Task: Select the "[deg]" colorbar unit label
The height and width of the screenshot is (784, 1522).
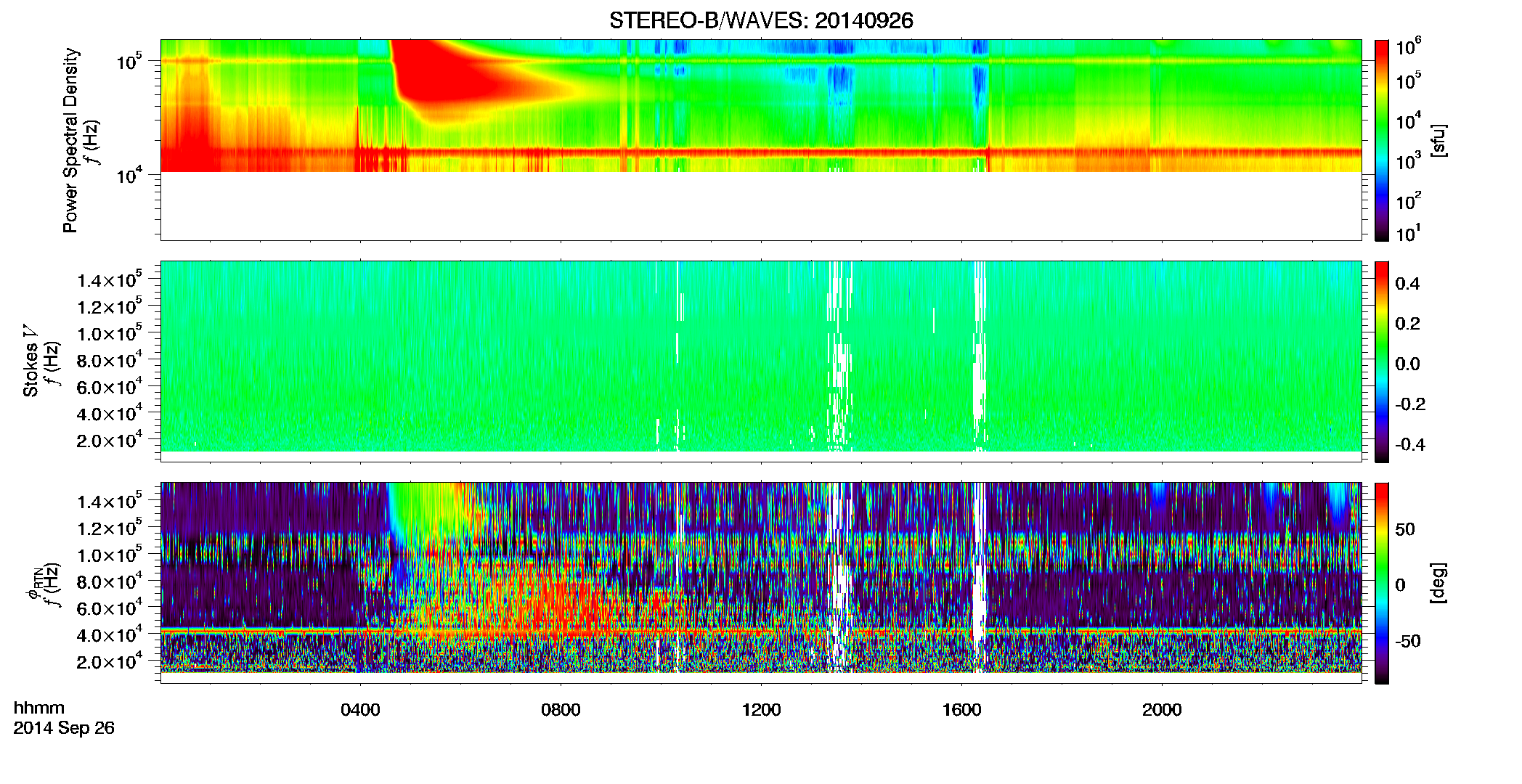Action: [1438, 583]
